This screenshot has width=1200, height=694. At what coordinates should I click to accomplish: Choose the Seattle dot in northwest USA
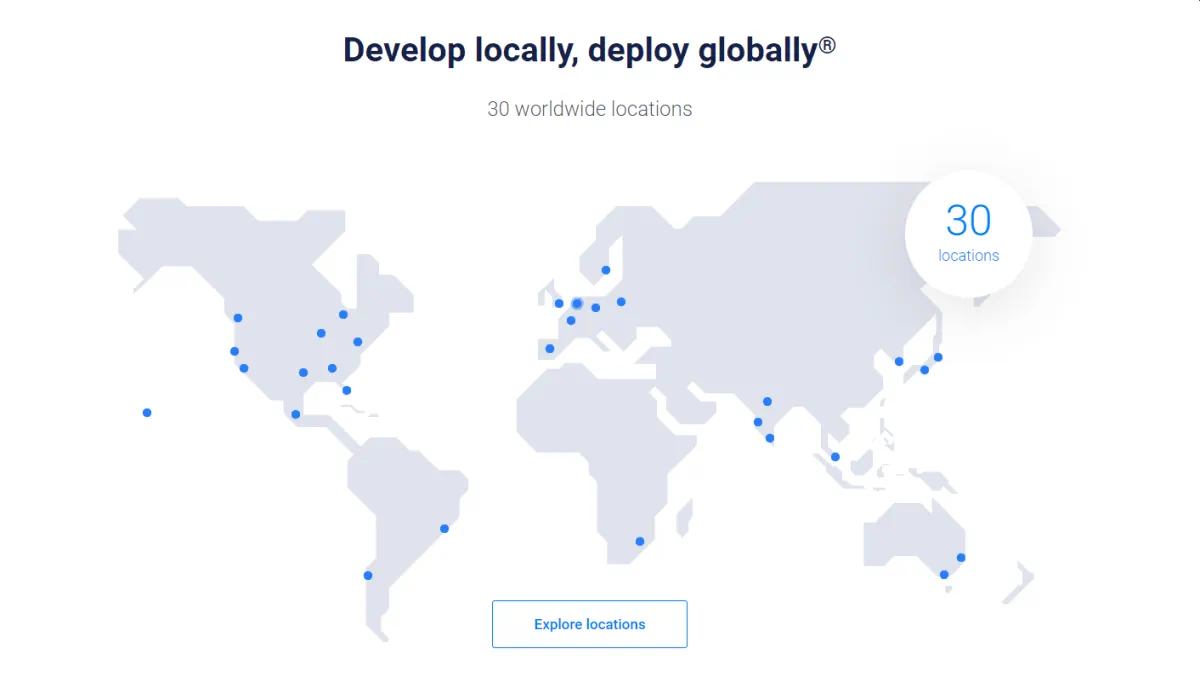(x=238, y=318)
